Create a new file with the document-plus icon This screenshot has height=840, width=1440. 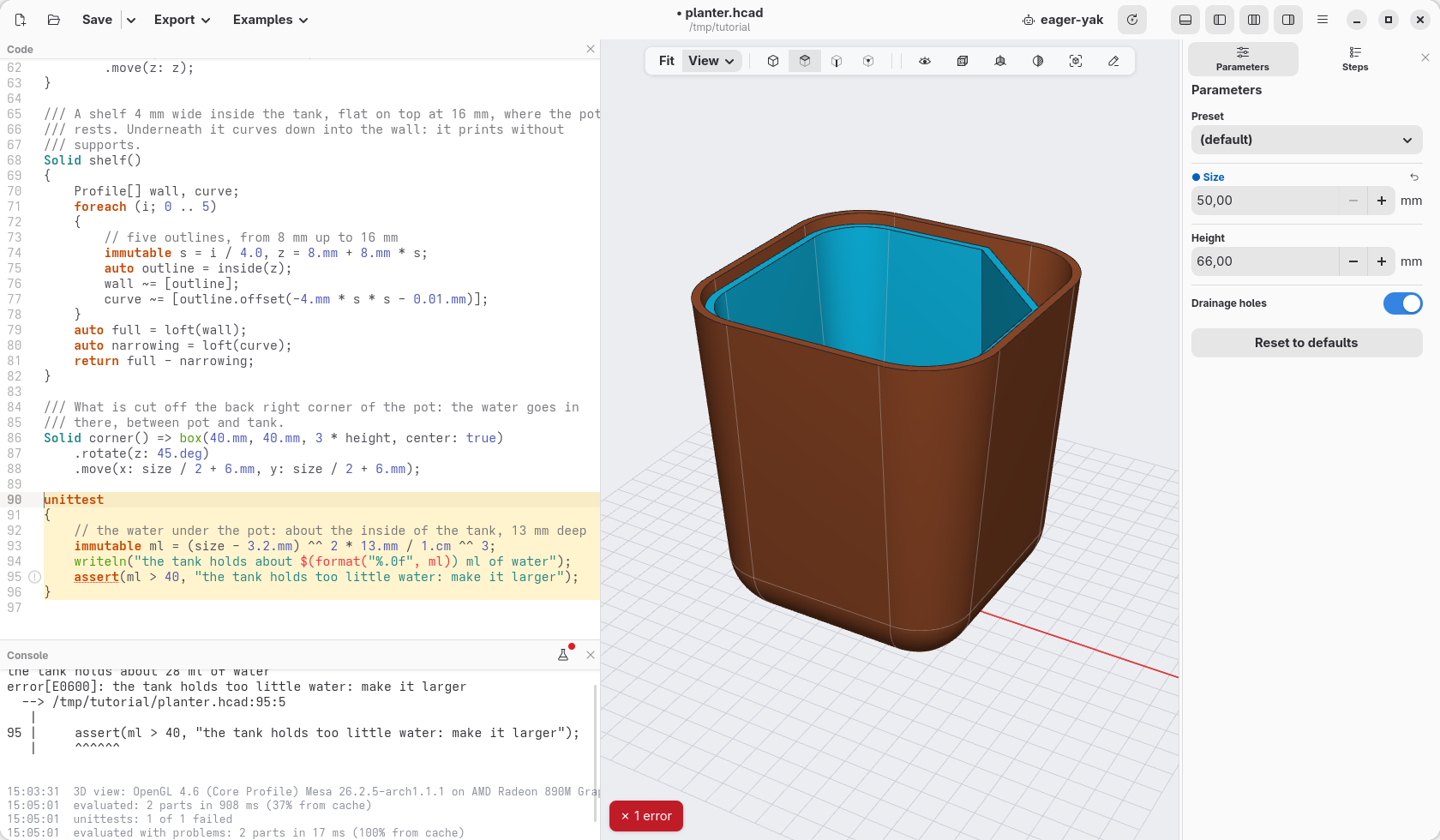point(21,20)
